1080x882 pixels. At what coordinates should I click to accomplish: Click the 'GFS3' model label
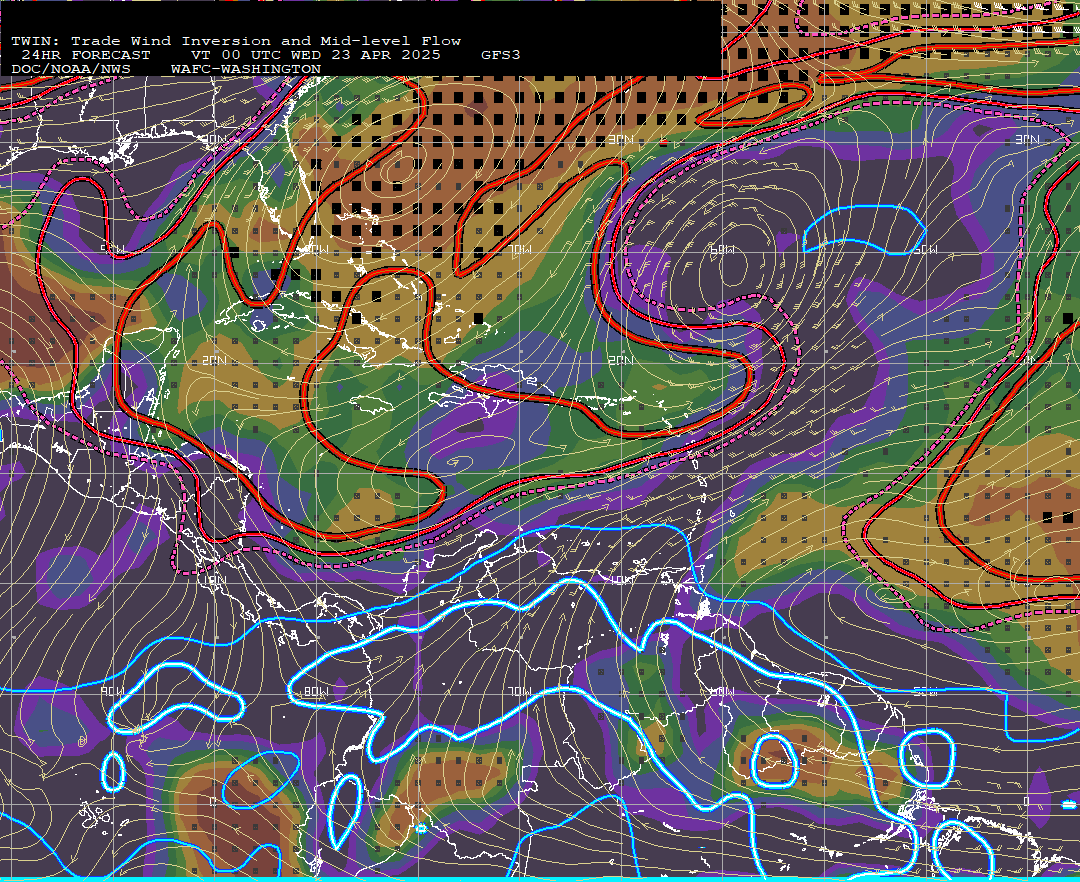coord(501,55)
